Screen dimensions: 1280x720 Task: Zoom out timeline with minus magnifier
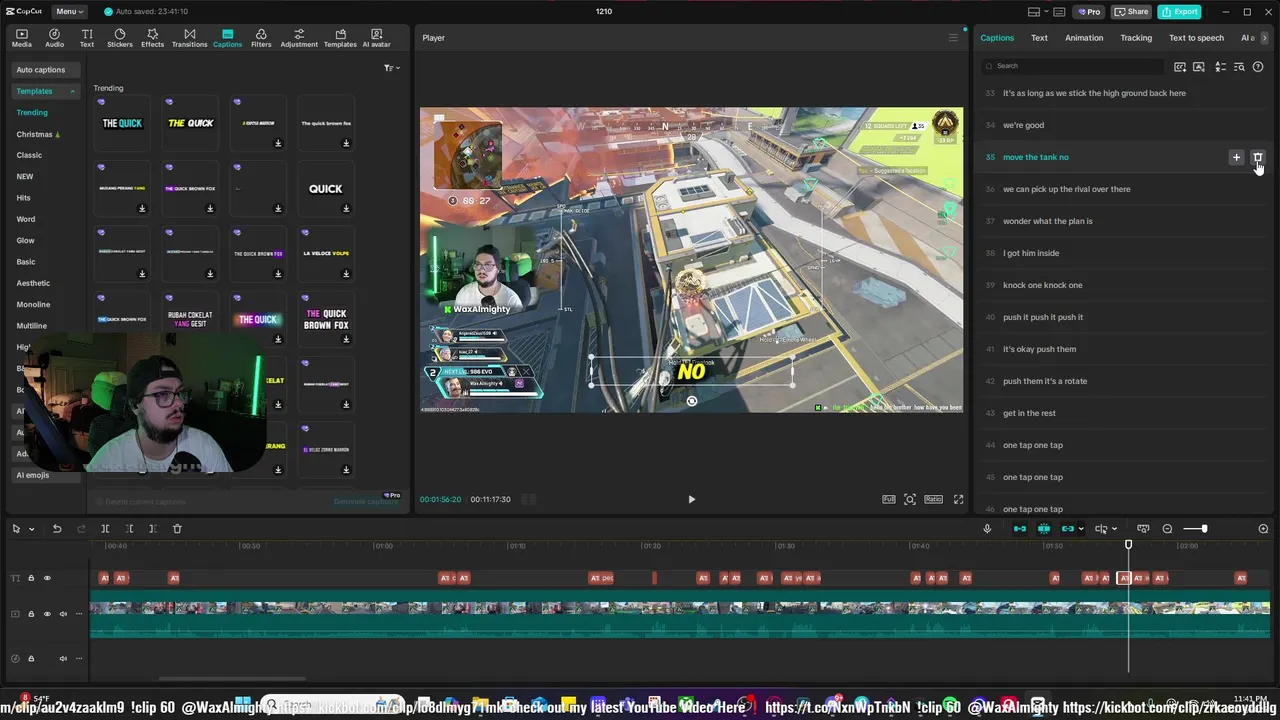1167,529
